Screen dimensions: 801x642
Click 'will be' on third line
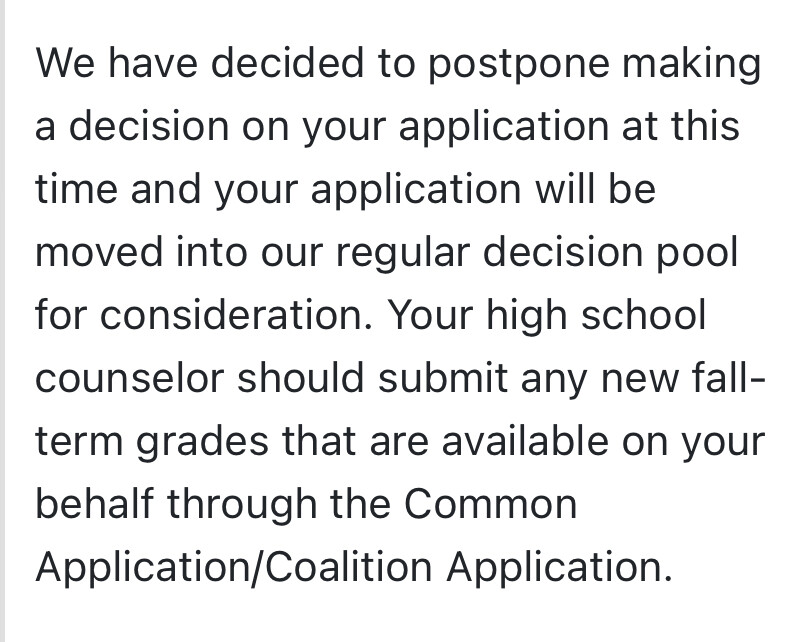[x=596, y=189]
